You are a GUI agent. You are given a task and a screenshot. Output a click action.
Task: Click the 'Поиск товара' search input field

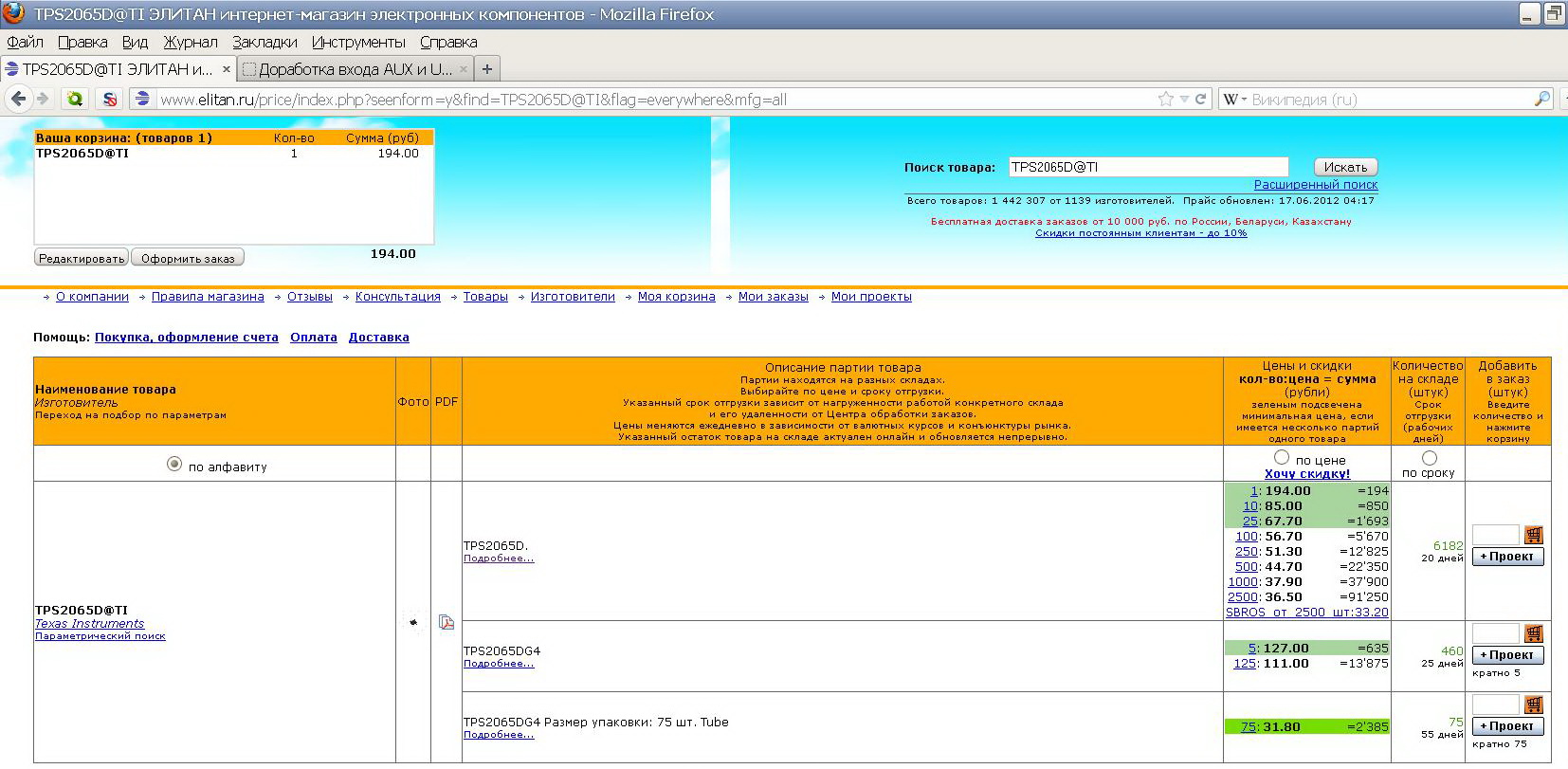pos(1147,167)
